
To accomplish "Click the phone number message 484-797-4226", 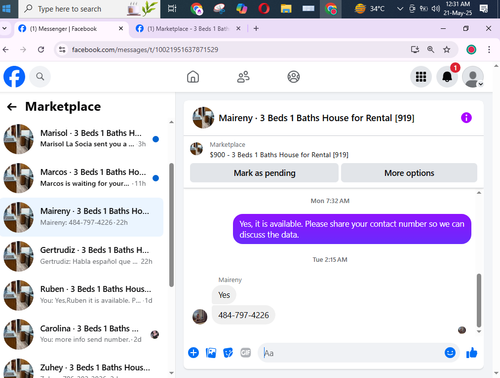I will [x=243, y=315].
